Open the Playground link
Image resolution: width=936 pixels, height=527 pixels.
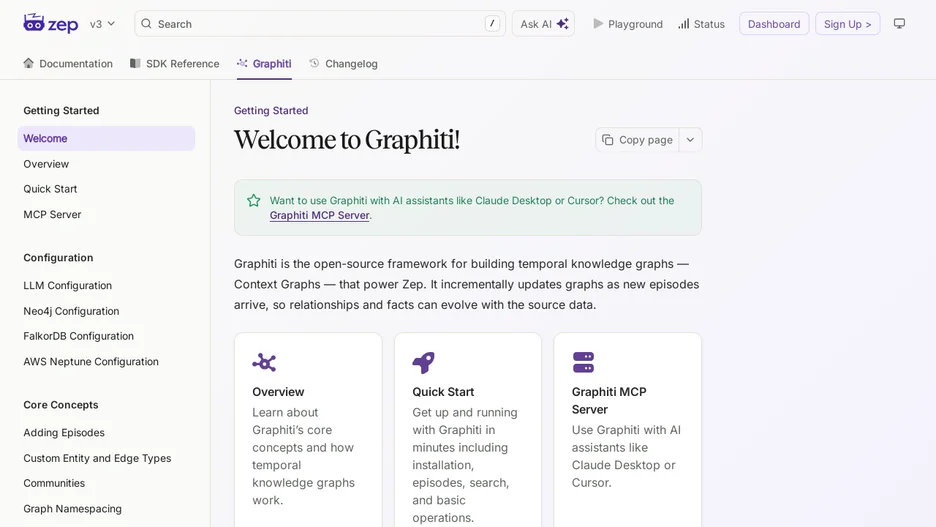coord(628,24)
